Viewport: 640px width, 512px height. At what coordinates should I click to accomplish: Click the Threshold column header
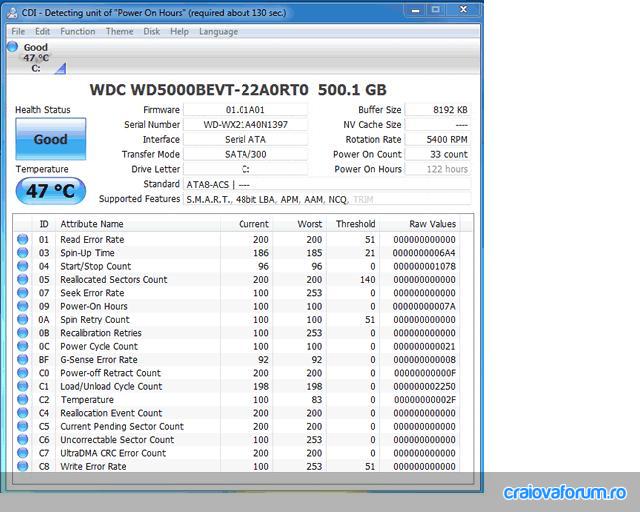point(353,224)
